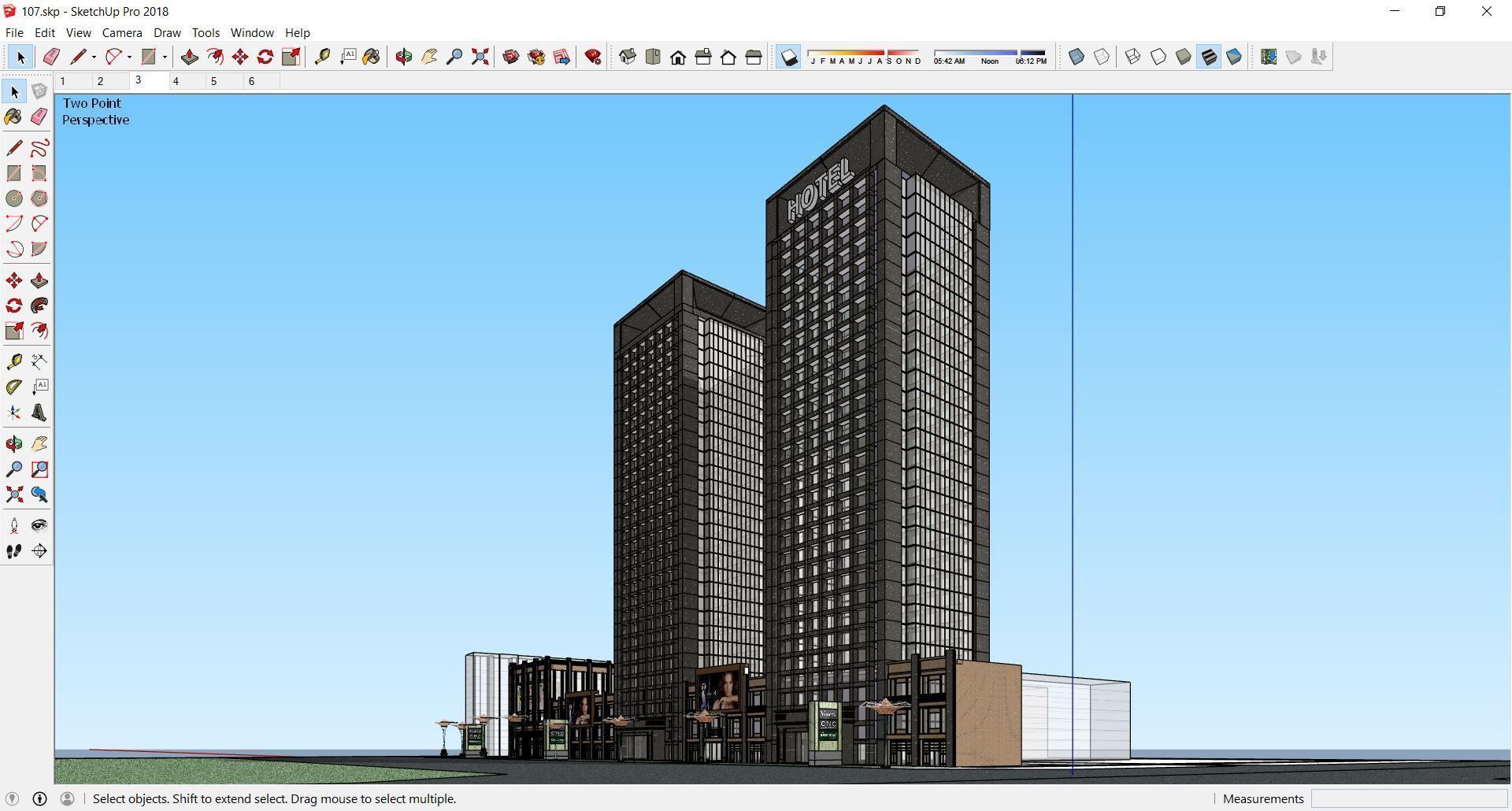Select the Dimension tool

pos(39,361)
